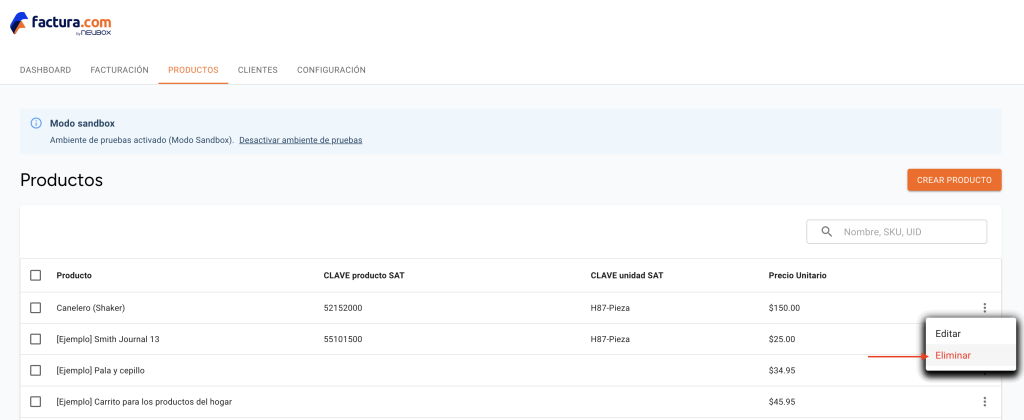Viewport: 1024px width, 420px height.
Task: Click the Factura.com logo
Action: click(61, 24)
